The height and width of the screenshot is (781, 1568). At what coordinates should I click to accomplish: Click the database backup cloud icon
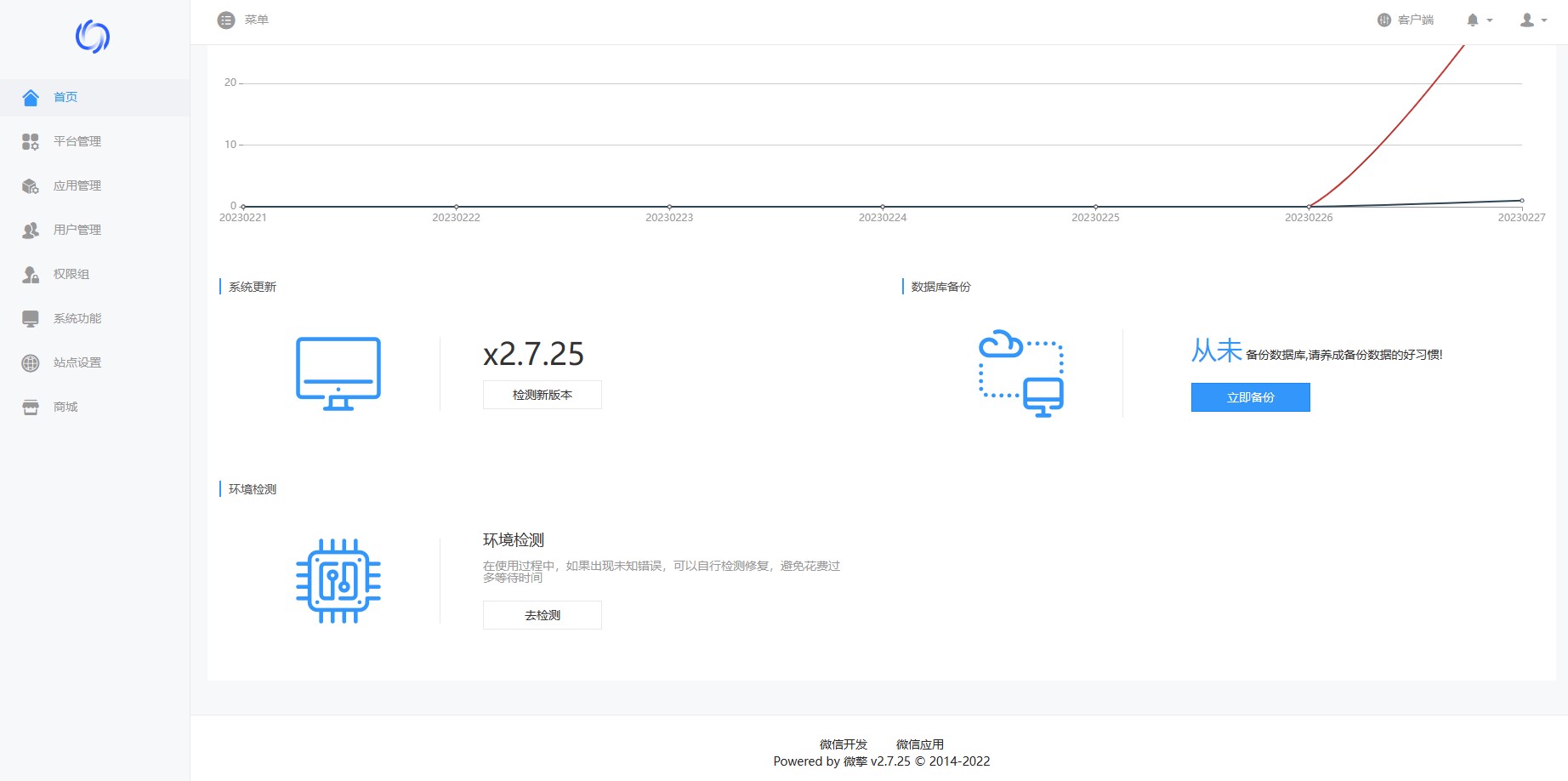pyautogui.click(x=1020, y=373)
